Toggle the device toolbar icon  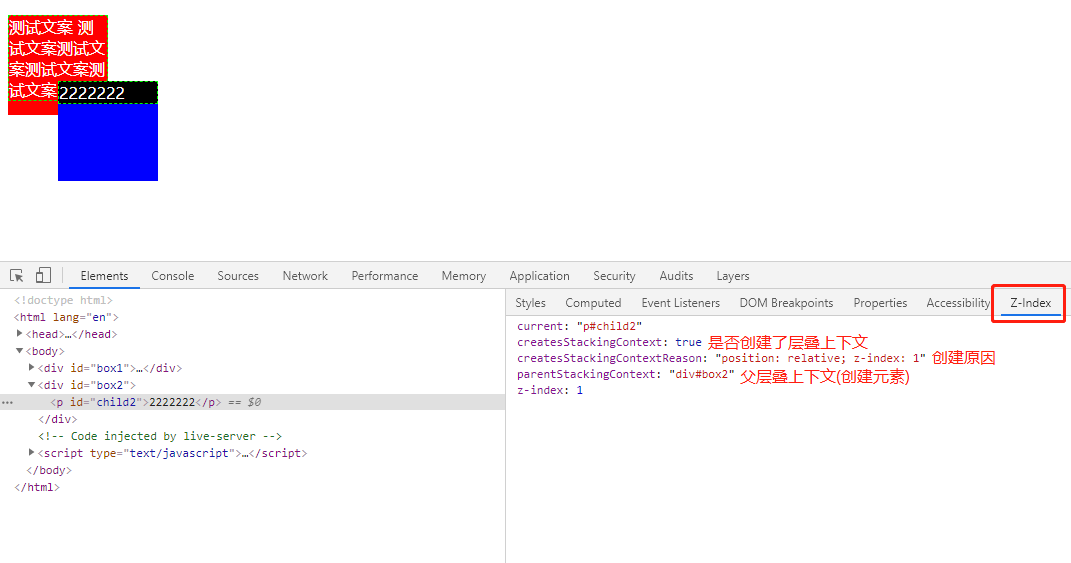pos(43,276)
